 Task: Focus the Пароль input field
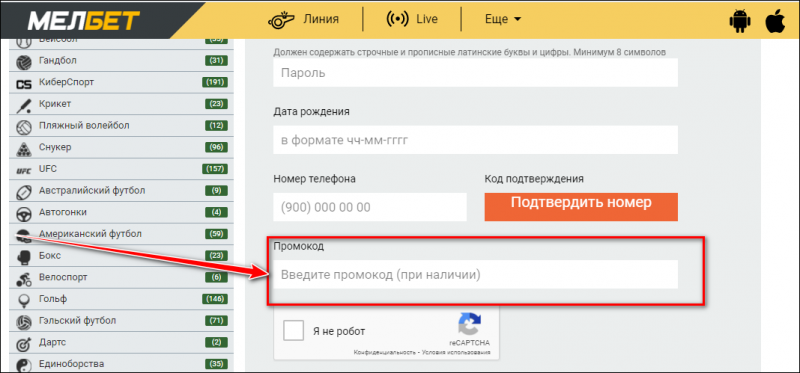coord(476,72)
